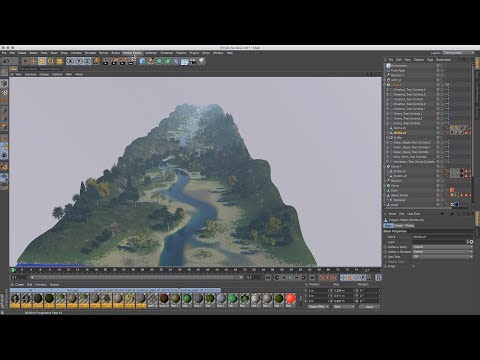Select the Water object row
Screen dimensions: 480x360
(x=412, y=205)
